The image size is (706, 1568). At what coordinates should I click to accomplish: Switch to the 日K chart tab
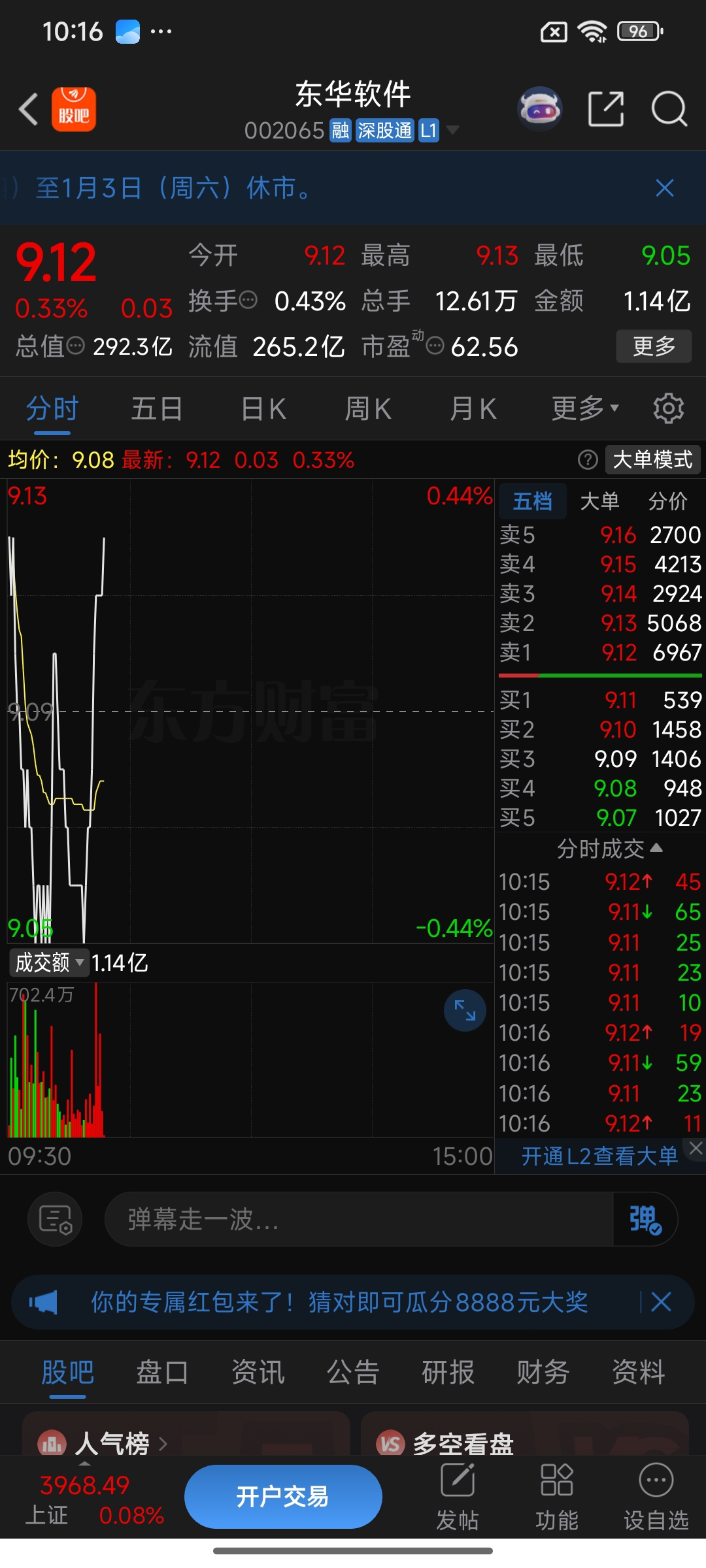(263, 409)
